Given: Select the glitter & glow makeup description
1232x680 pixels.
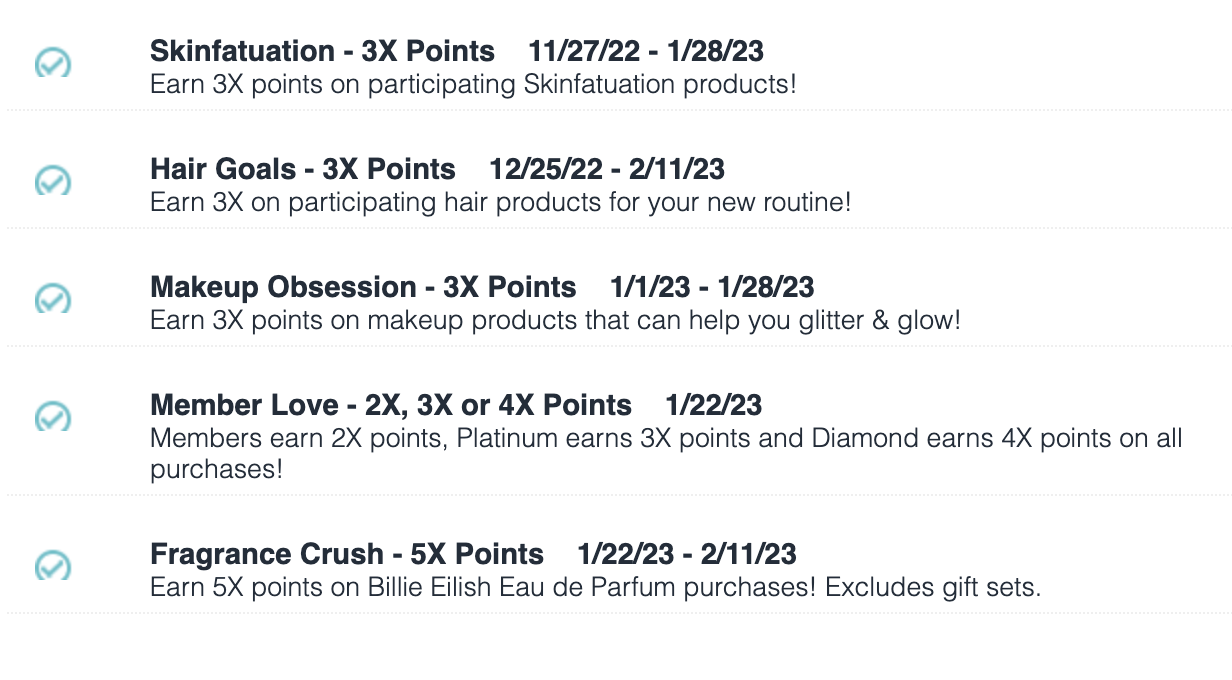Looking at the screenshot, I should click(x=555, y=320).
